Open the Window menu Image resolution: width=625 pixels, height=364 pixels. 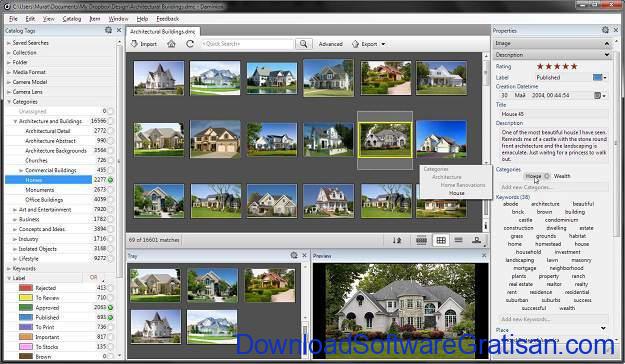coord(118,19)
